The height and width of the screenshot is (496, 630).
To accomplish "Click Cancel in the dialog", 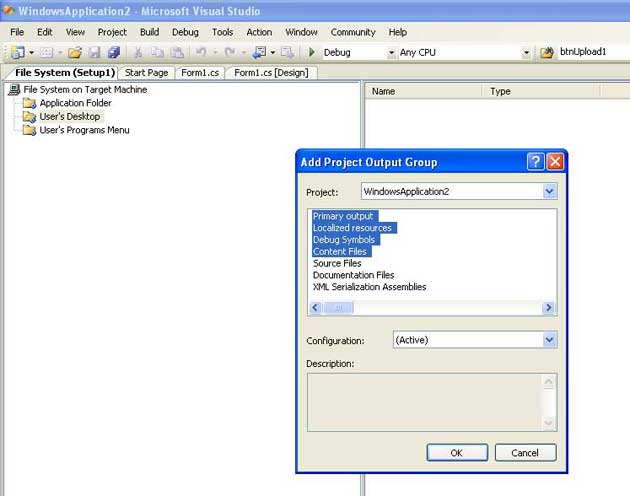I will [x=525, y=453].
